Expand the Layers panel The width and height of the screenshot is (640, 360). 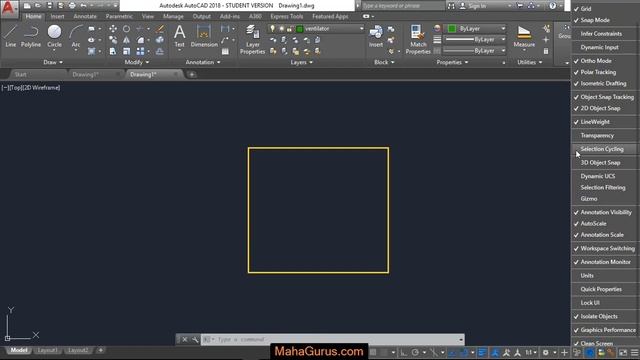(x=302, y=62)
